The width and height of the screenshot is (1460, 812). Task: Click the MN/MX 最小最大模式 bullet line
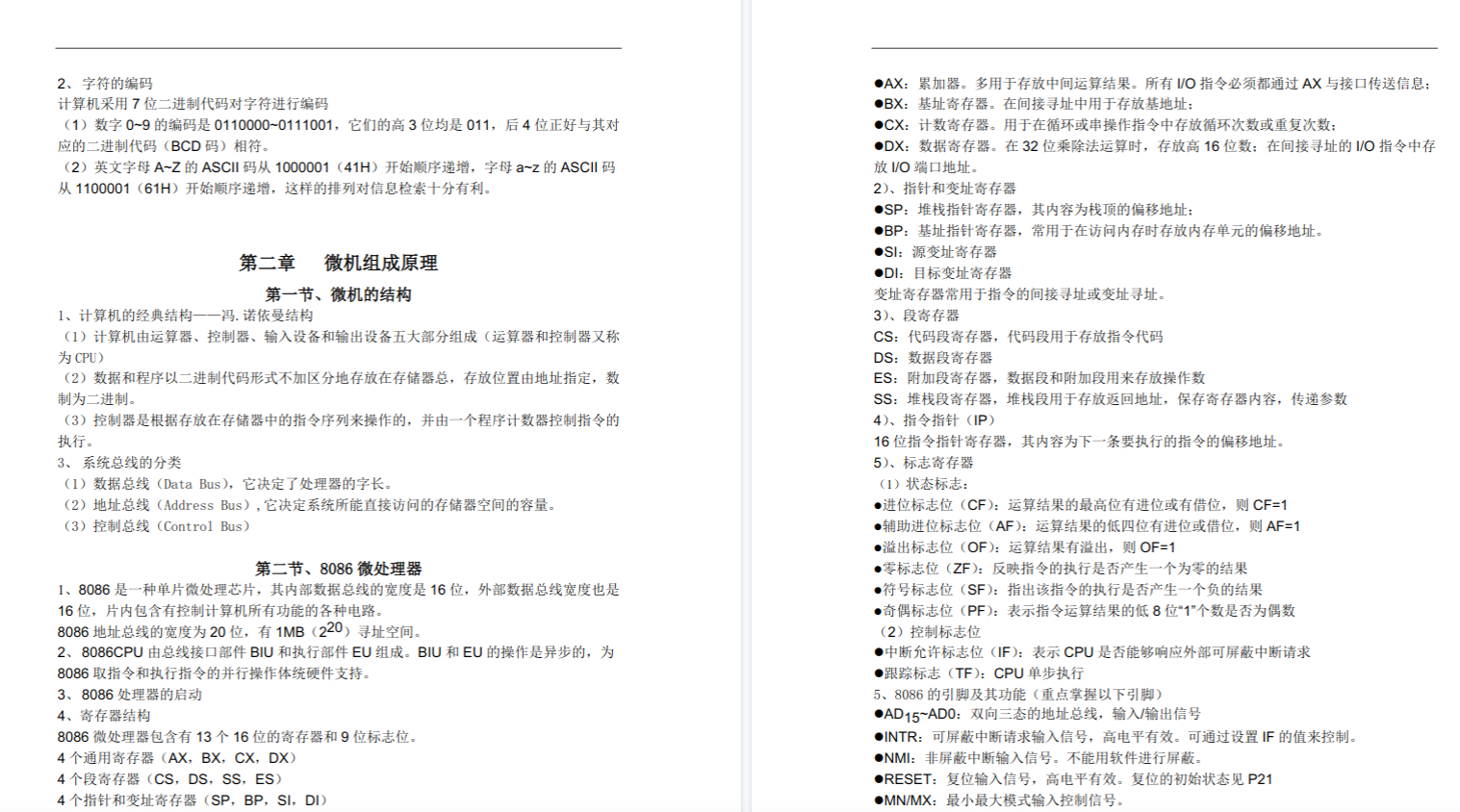coord(998,800)
